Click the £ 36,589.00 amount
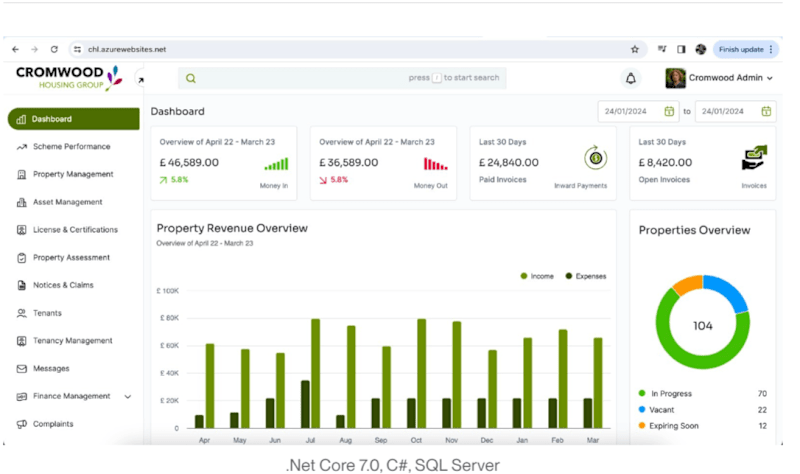Viewport: 800px width, 474px height. tap(348, 163)
